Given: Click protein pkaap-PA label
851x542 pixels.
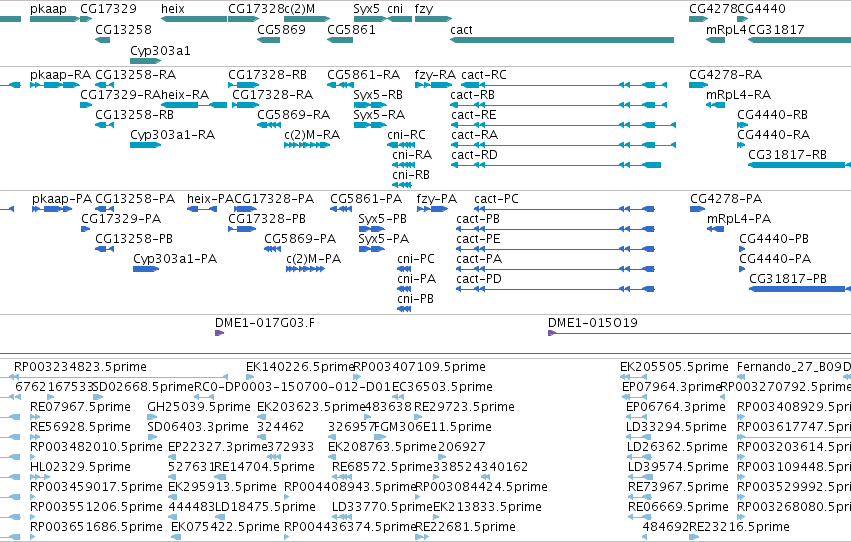Looking at the screenshot, I should (62, 199).
